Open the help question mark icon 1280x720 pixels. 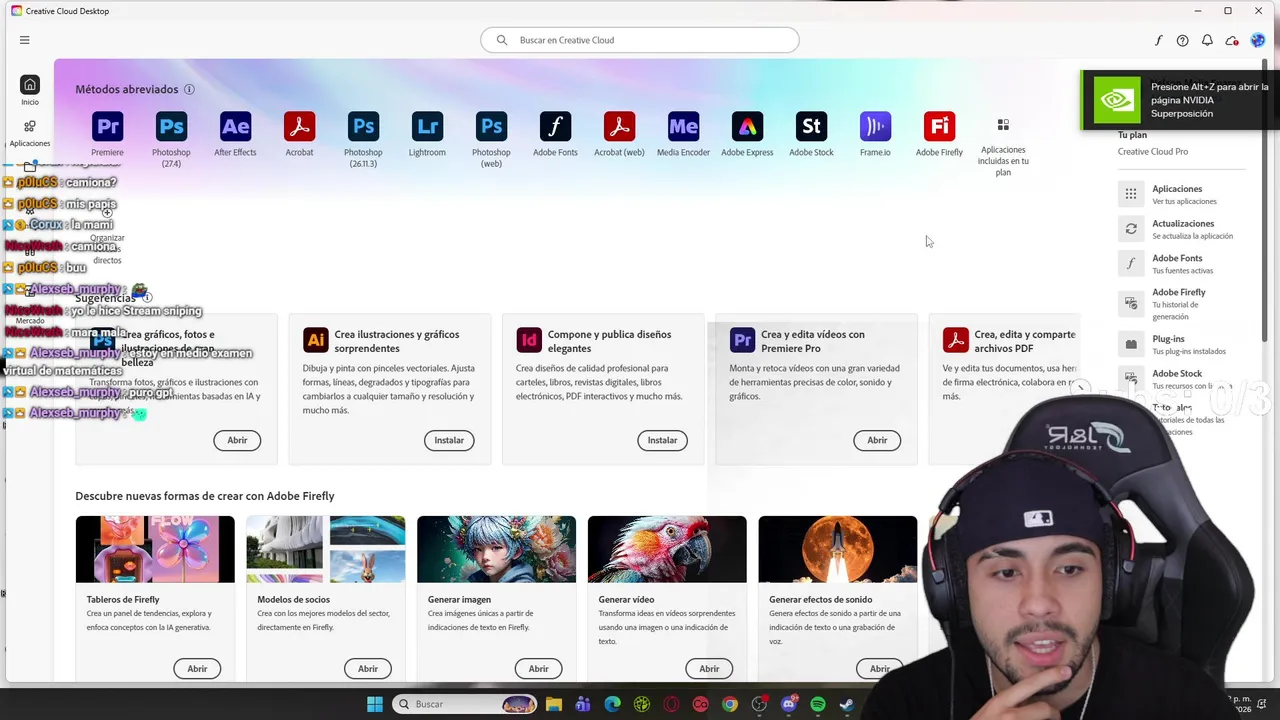pyautogui.click(x=1182, y=40)
